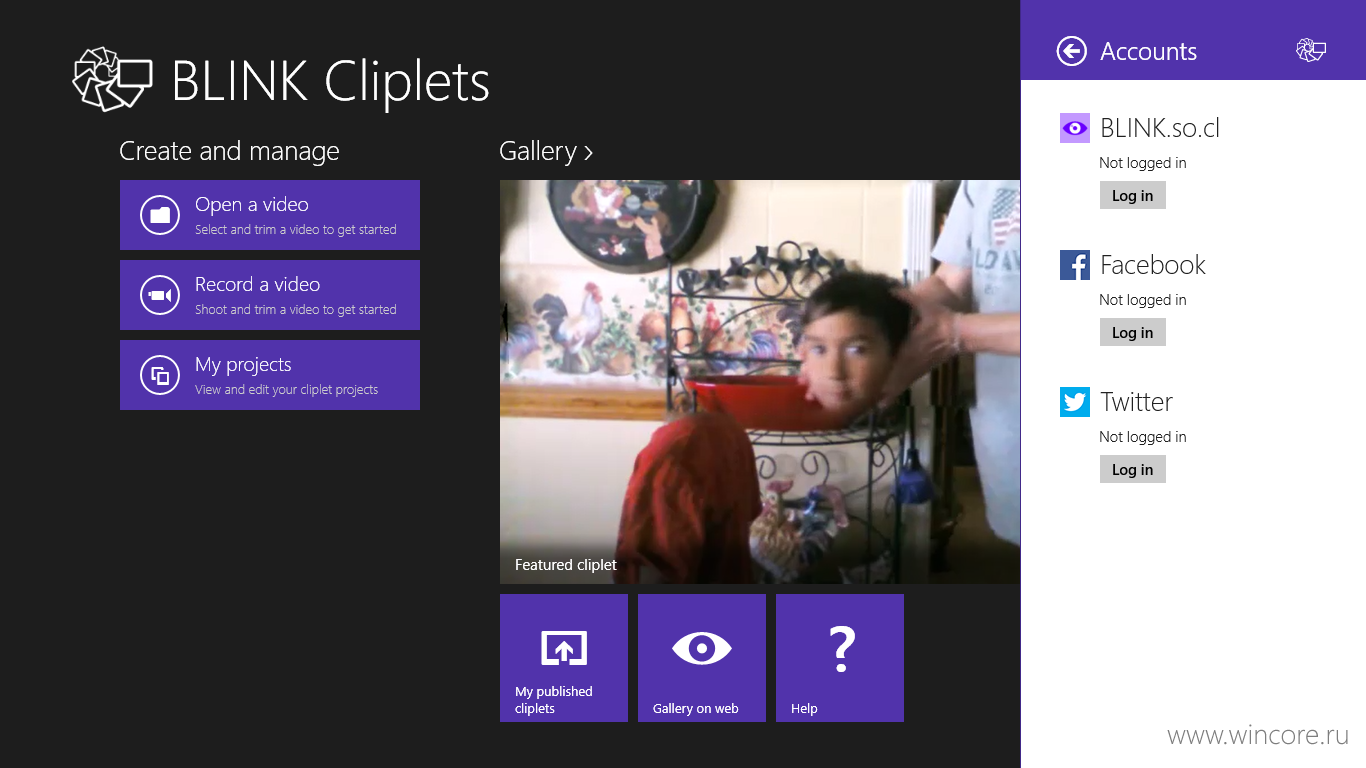This screenshot has width=1366, height=768.
Task: Open the Help tile
Action: 840,658
